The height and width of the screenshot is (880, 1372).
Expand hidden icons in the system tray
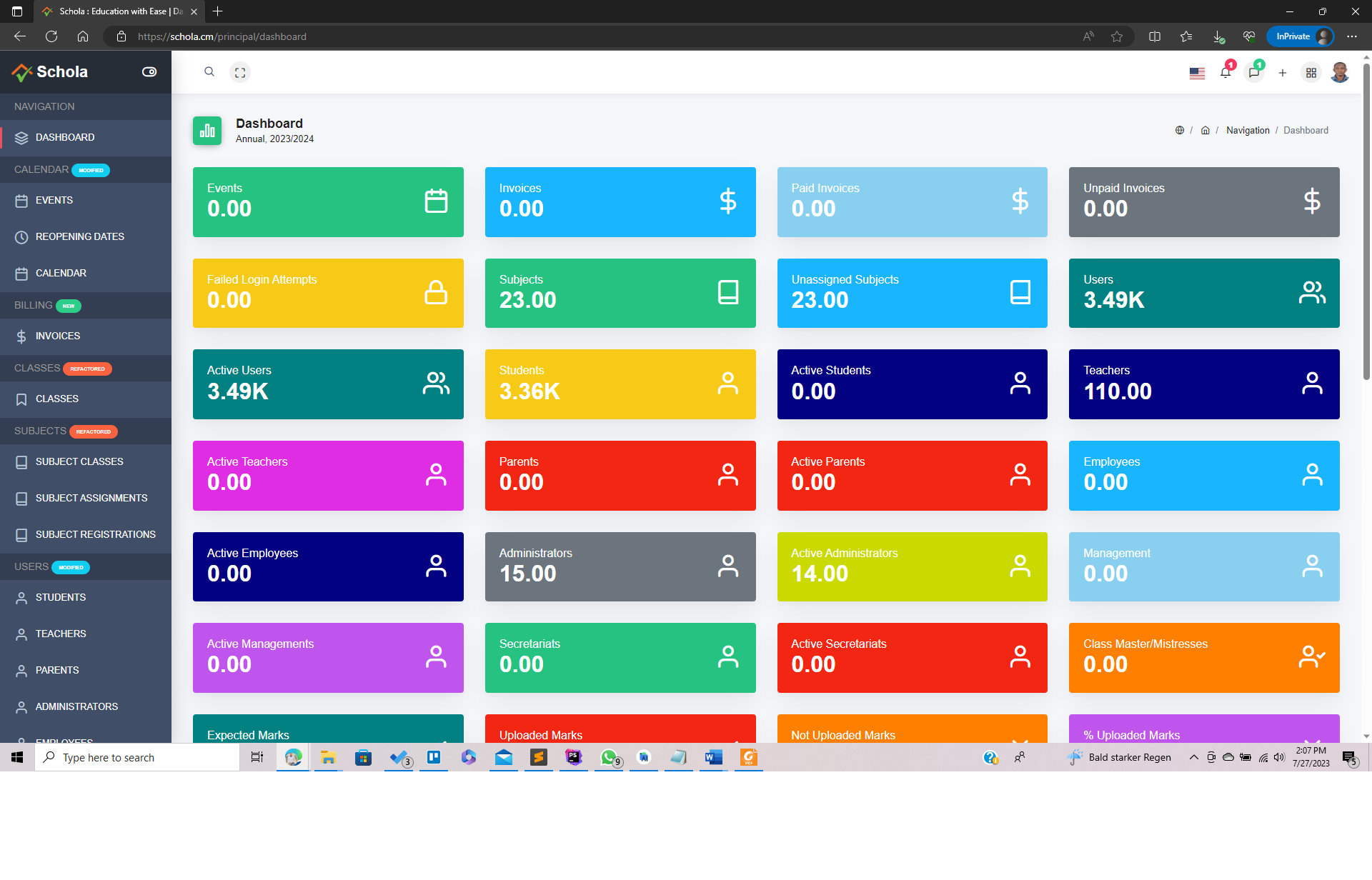coord(1193,757)
